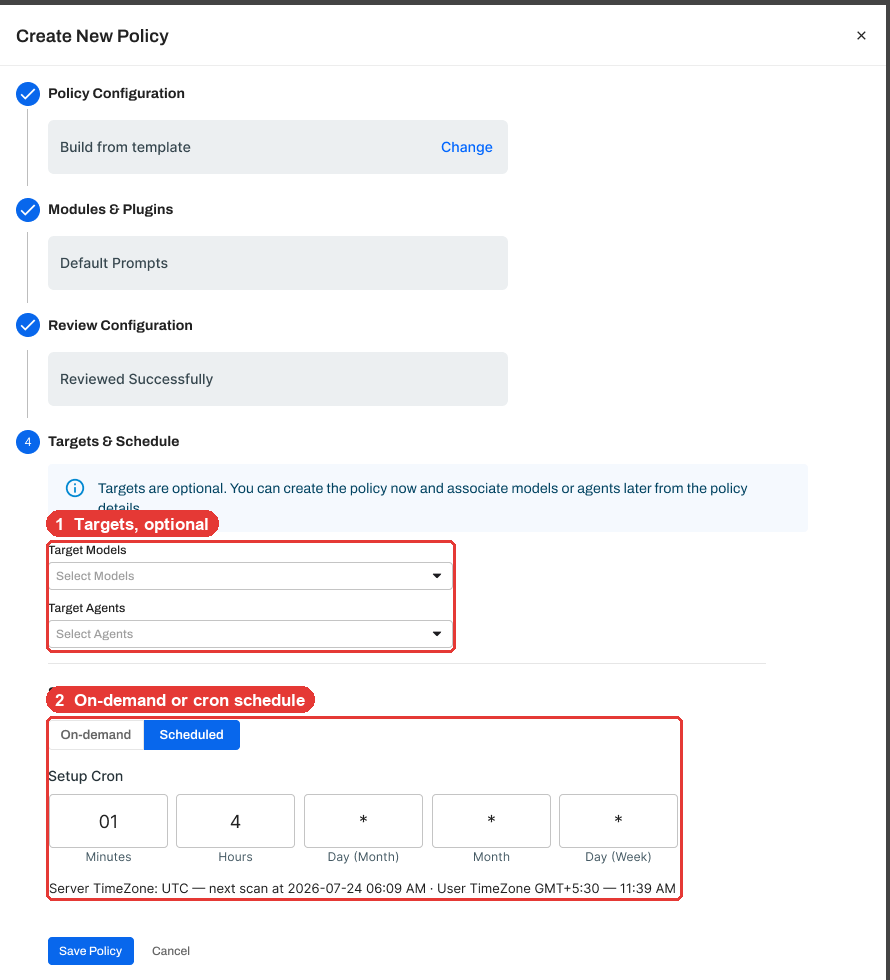
Task: Edit the cron Month field
Action: coord(491,821)
